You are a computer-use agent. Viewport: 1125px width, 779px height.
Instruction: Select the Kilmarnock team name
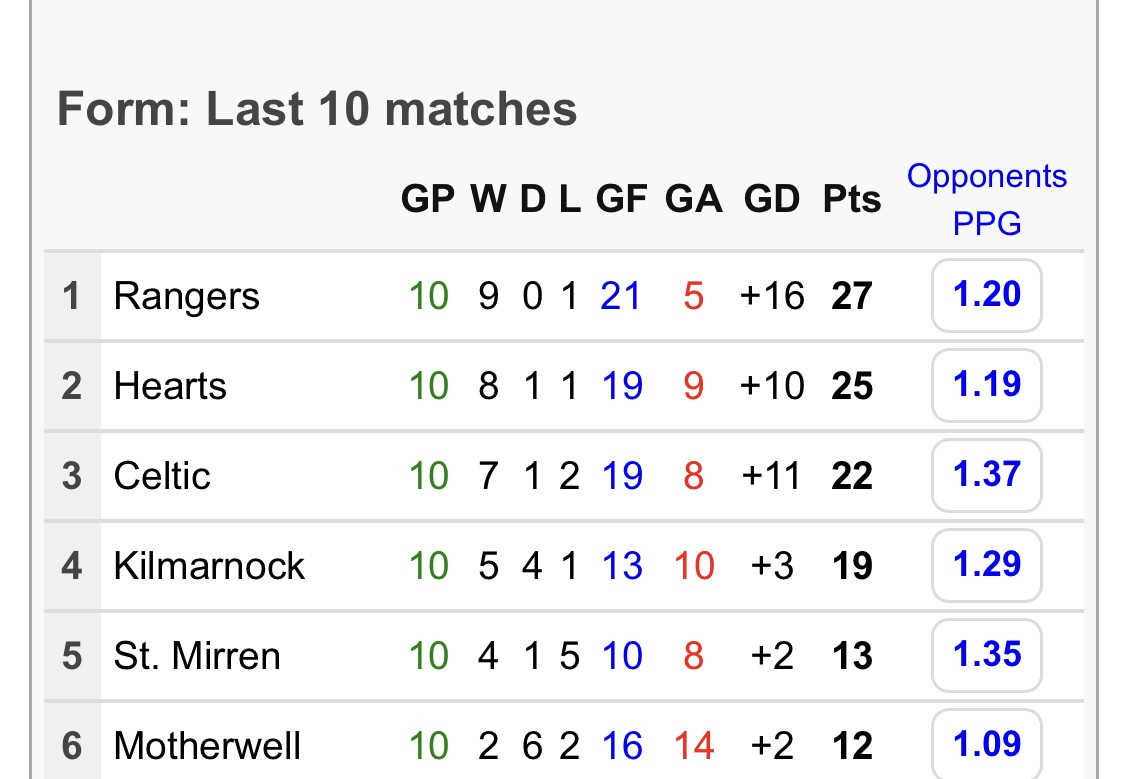click(x=210, y=566)
